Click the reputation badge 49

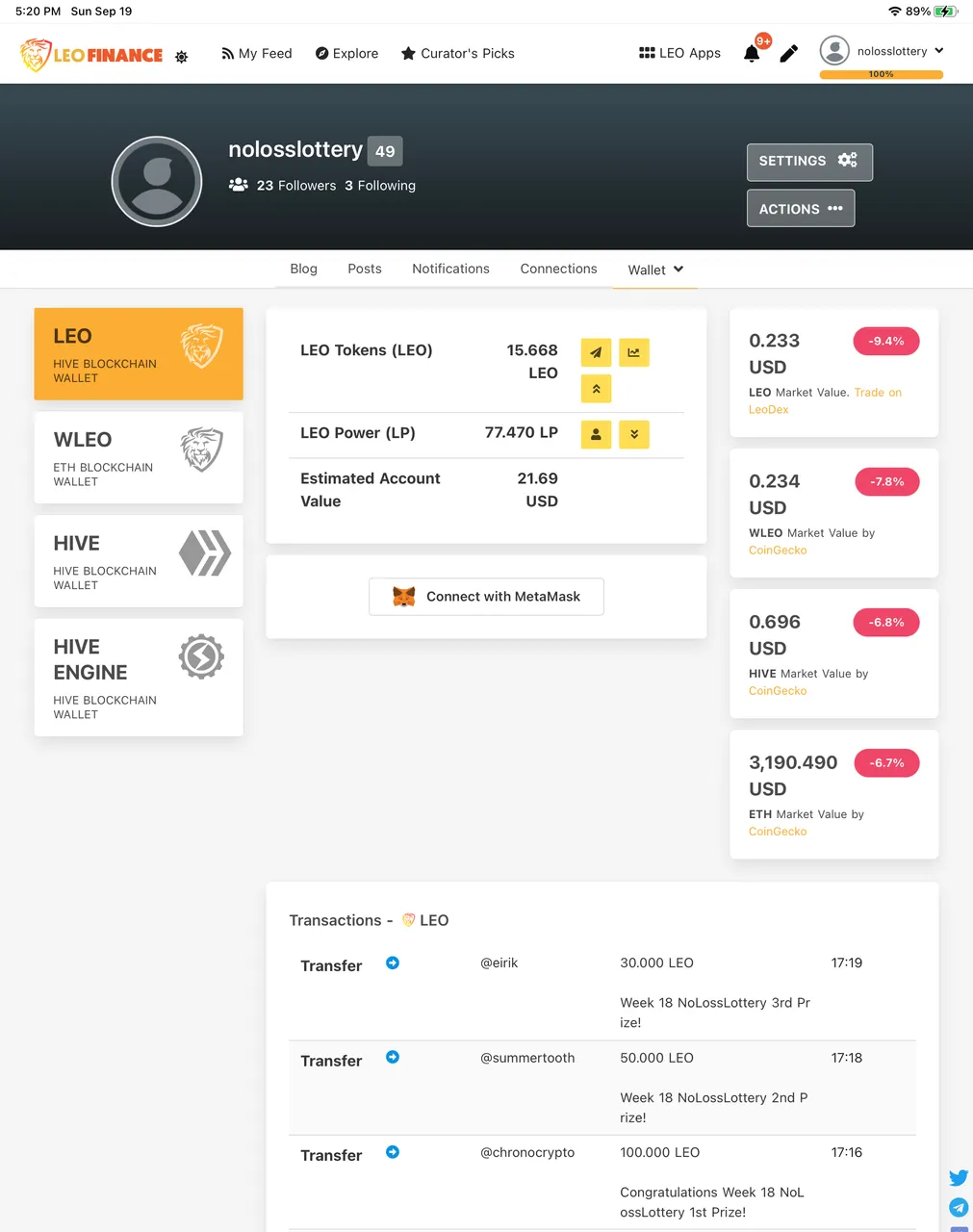point(385,151)
